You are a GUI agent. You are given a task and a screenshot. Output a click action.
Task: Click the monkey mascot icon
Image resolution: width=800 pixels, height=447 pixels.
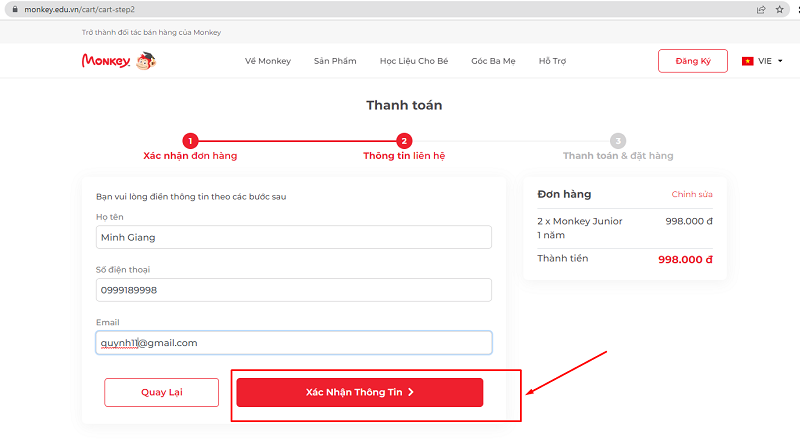coord(146,61)
